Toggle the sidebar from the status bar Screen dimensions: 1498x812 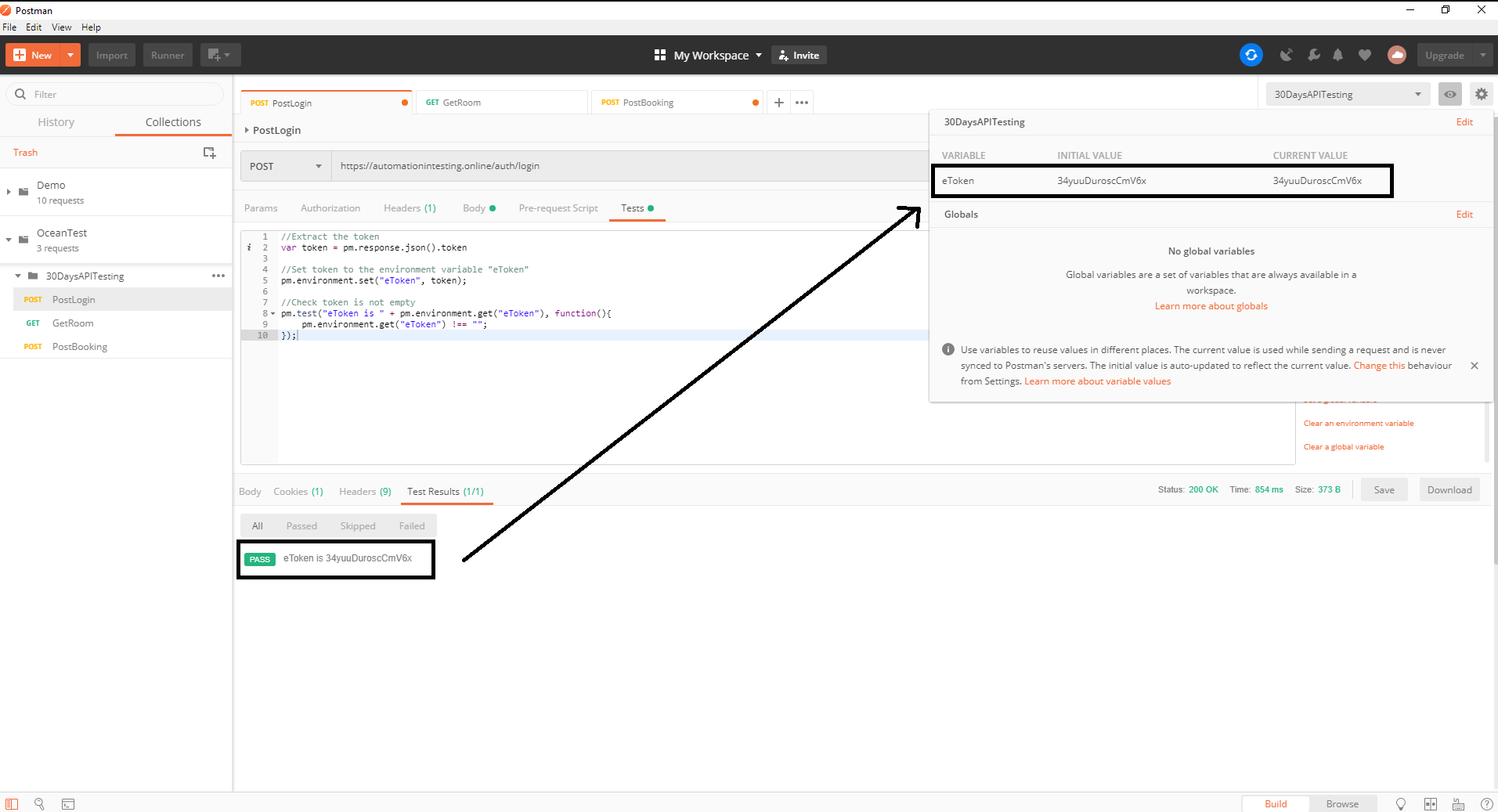click(x=12, y=803)
